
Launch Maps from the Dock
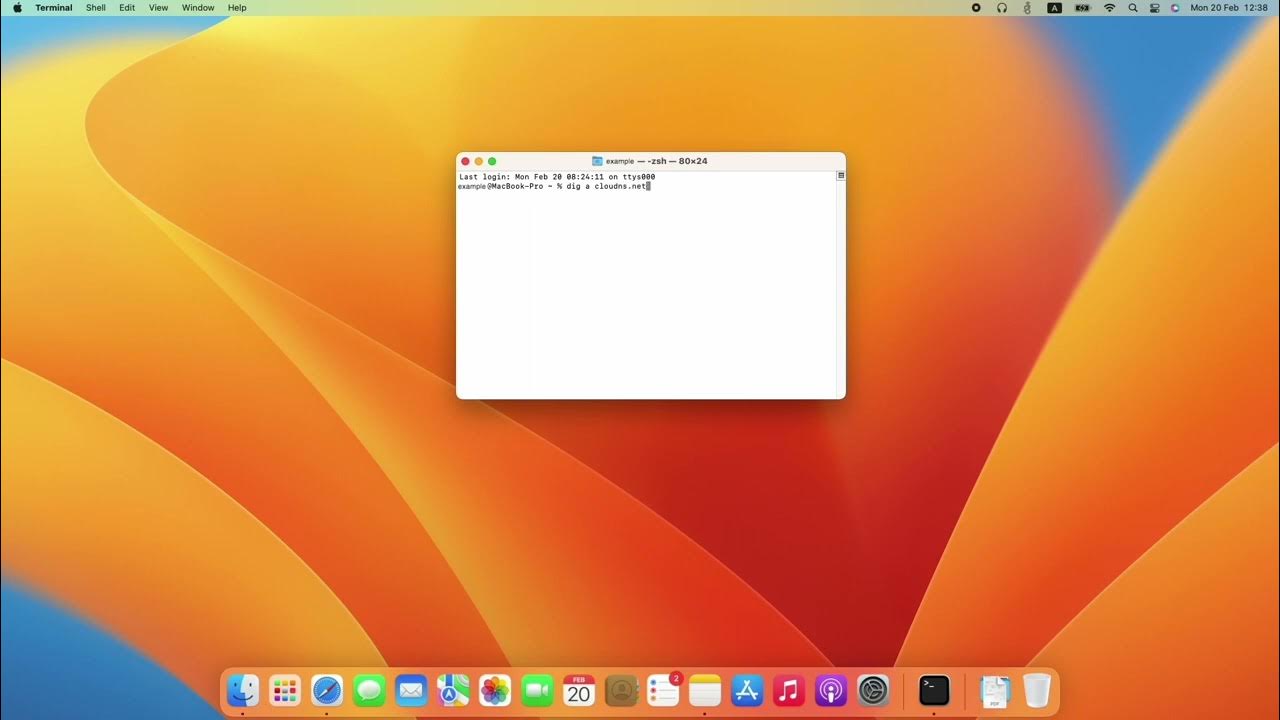pyautogui.click(x=453, y=690)
